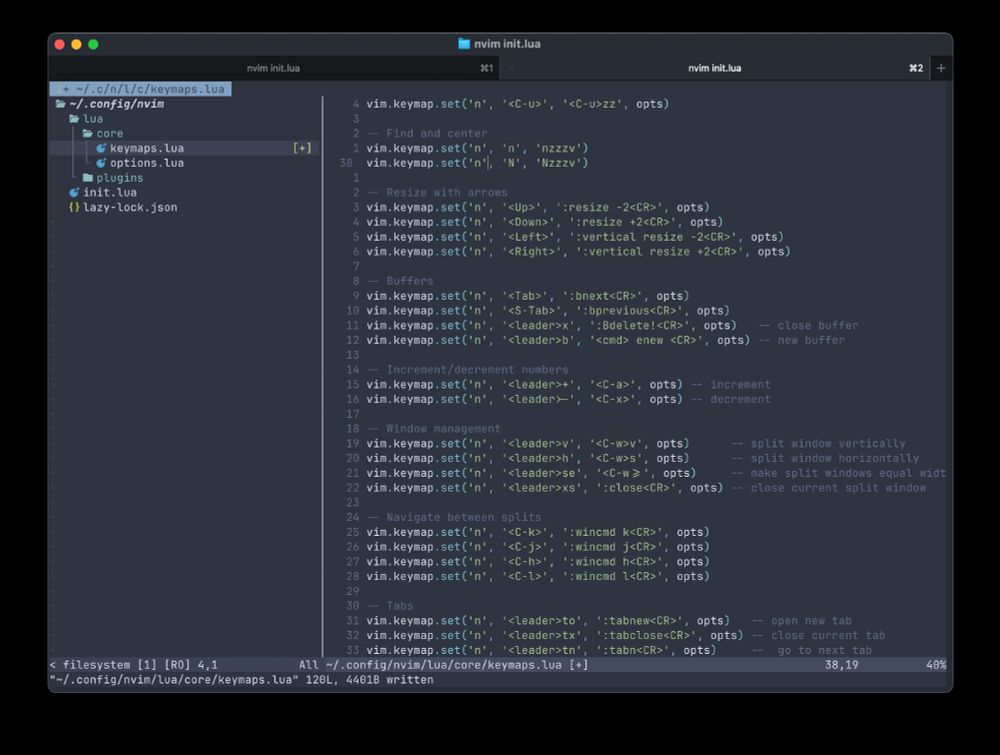Open init.lua in file tree
The width and height of the screenshot is (1000, 755).
pos(110,193)
